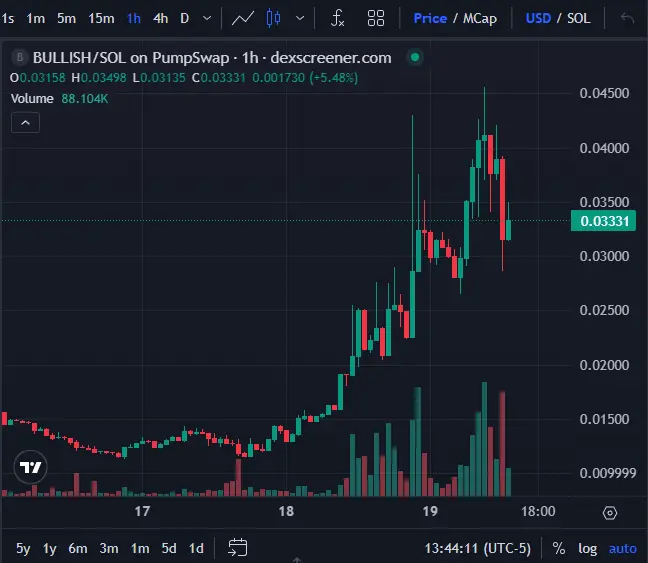Open the go-to-date calendar icon
This screenshot has height=563, width=648.
point(238,547)
